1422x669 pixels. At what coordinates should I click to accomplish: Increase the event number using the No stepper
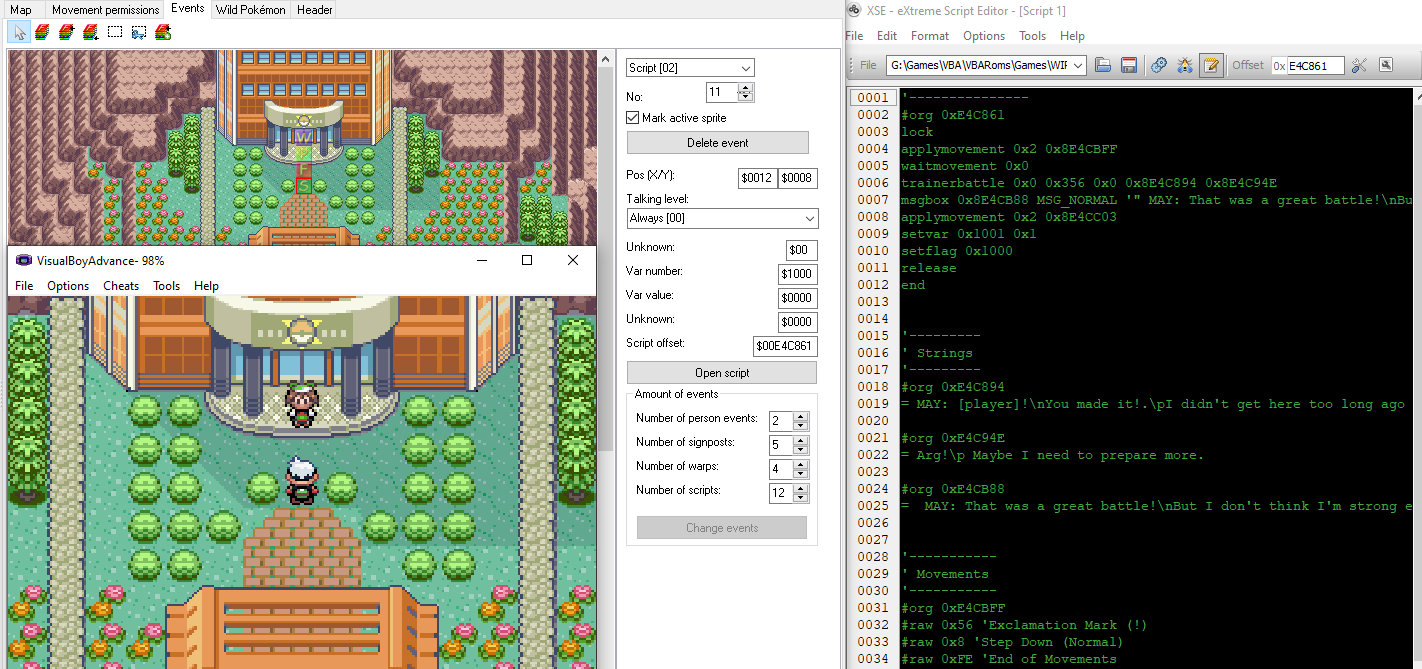[x=745, y=87]
